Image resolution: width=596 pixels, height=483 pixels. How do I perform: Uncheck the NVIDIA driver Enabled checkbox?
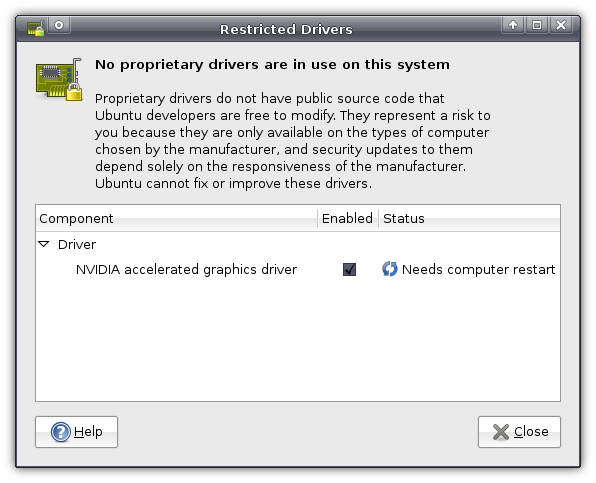[349, 269]
